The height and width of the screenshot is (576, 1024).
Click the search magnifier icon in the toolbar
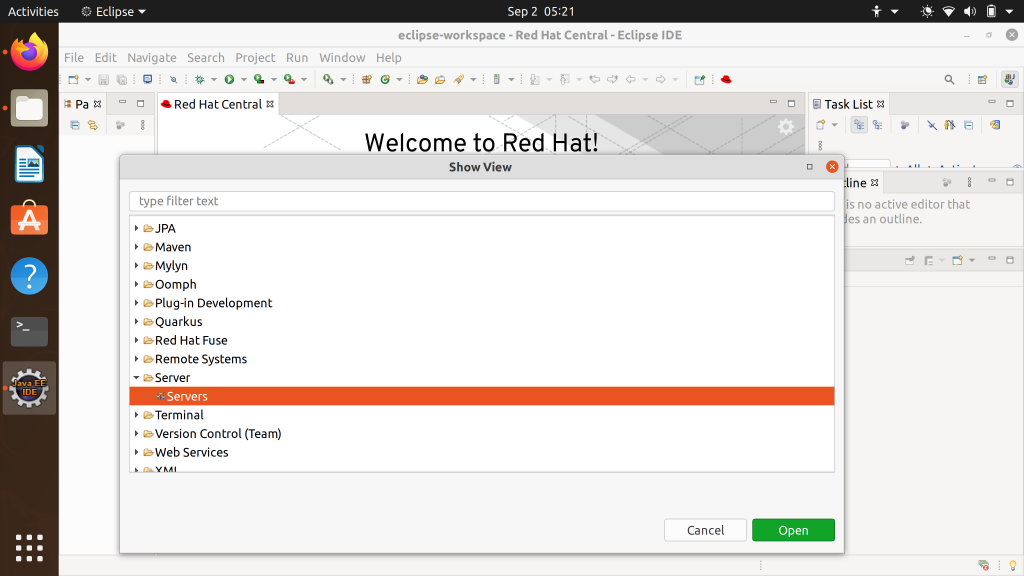(949, 79)
